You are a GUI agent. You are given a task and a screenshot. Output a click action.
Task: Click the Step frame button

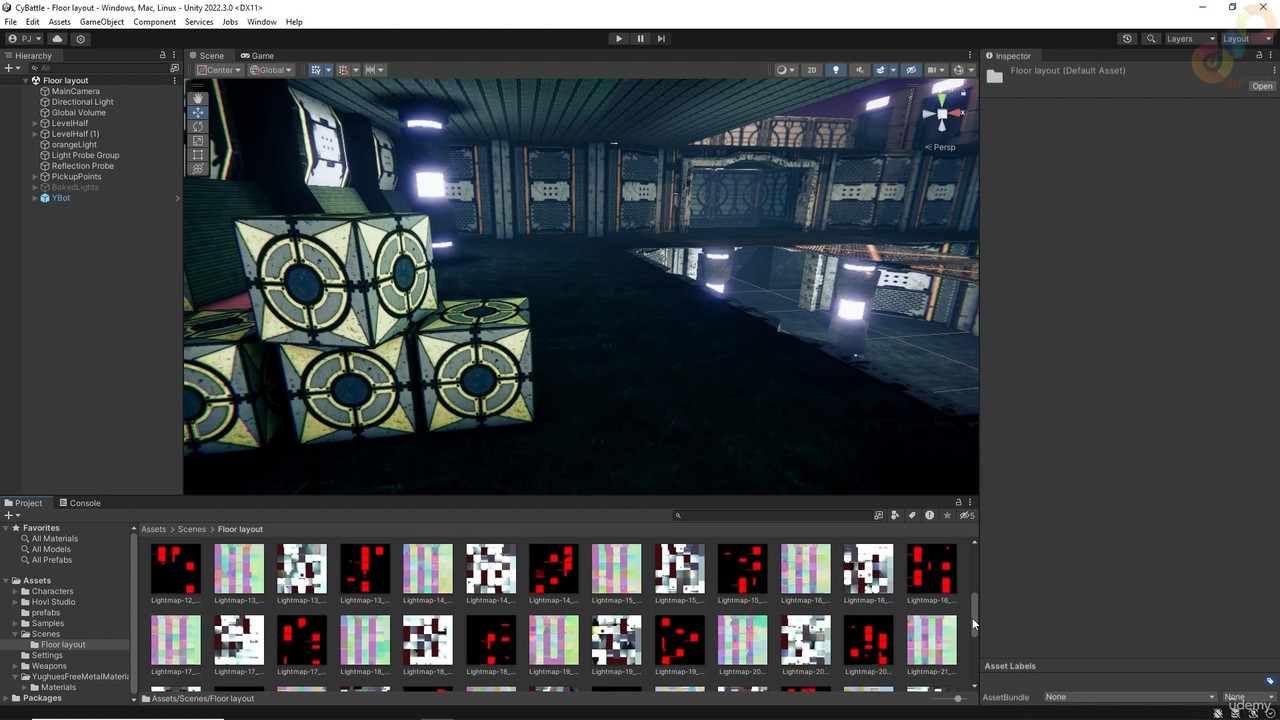pos(661,39)
